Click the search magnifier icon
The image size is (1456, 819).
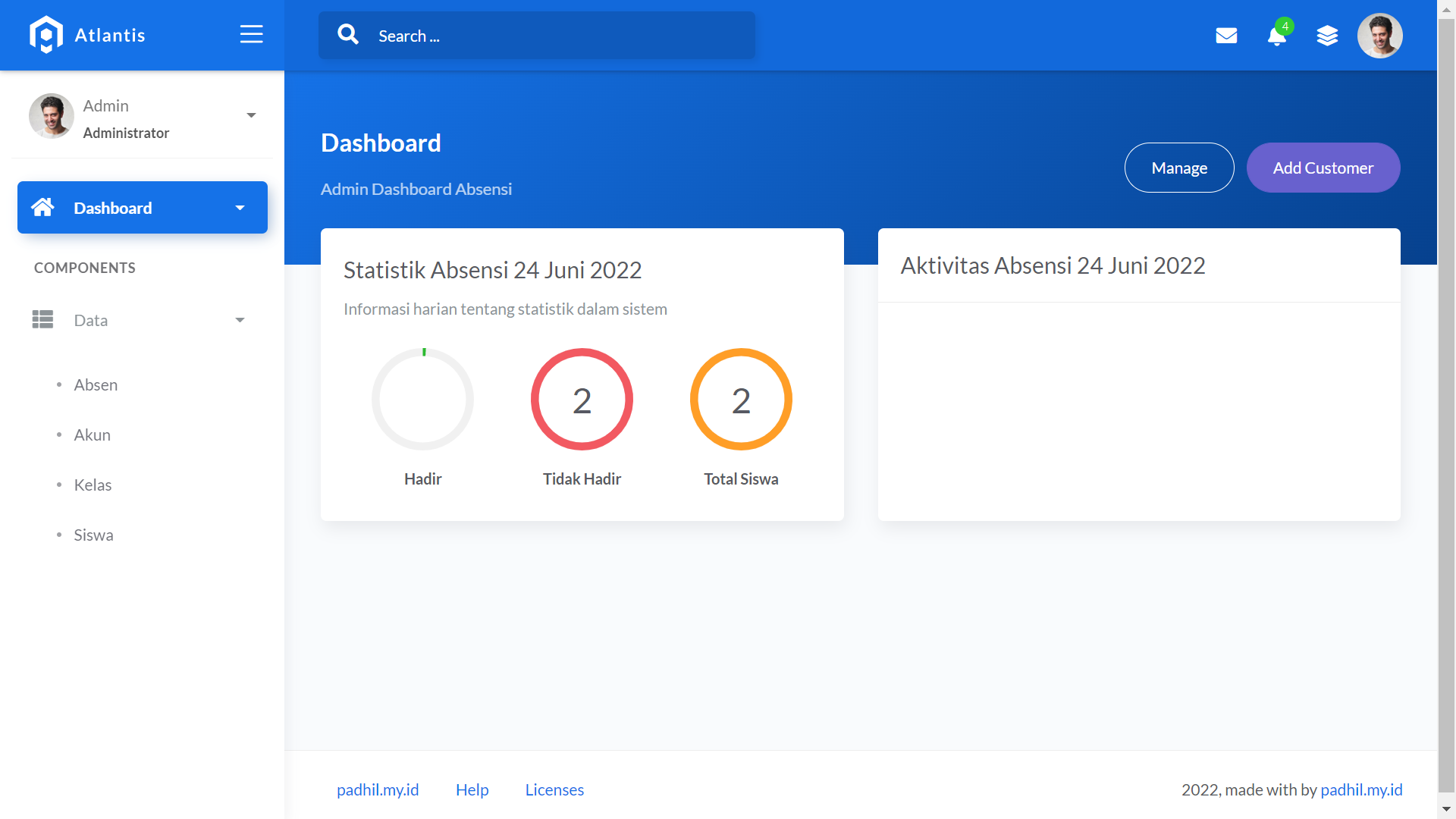(348, 35)
